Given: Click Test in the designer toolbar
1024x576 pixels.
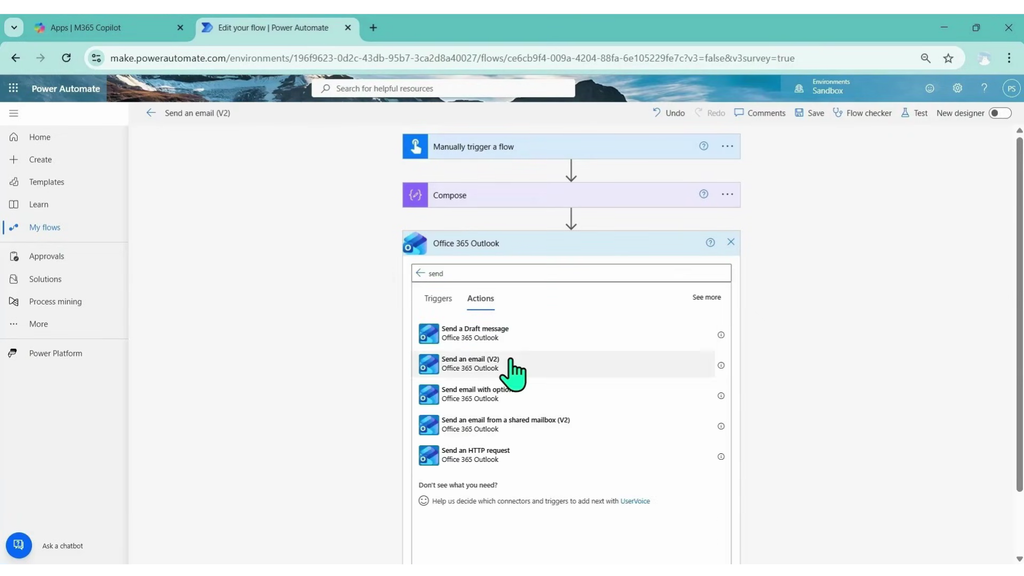Looking at the screenshot, I should tap(914, 113).
